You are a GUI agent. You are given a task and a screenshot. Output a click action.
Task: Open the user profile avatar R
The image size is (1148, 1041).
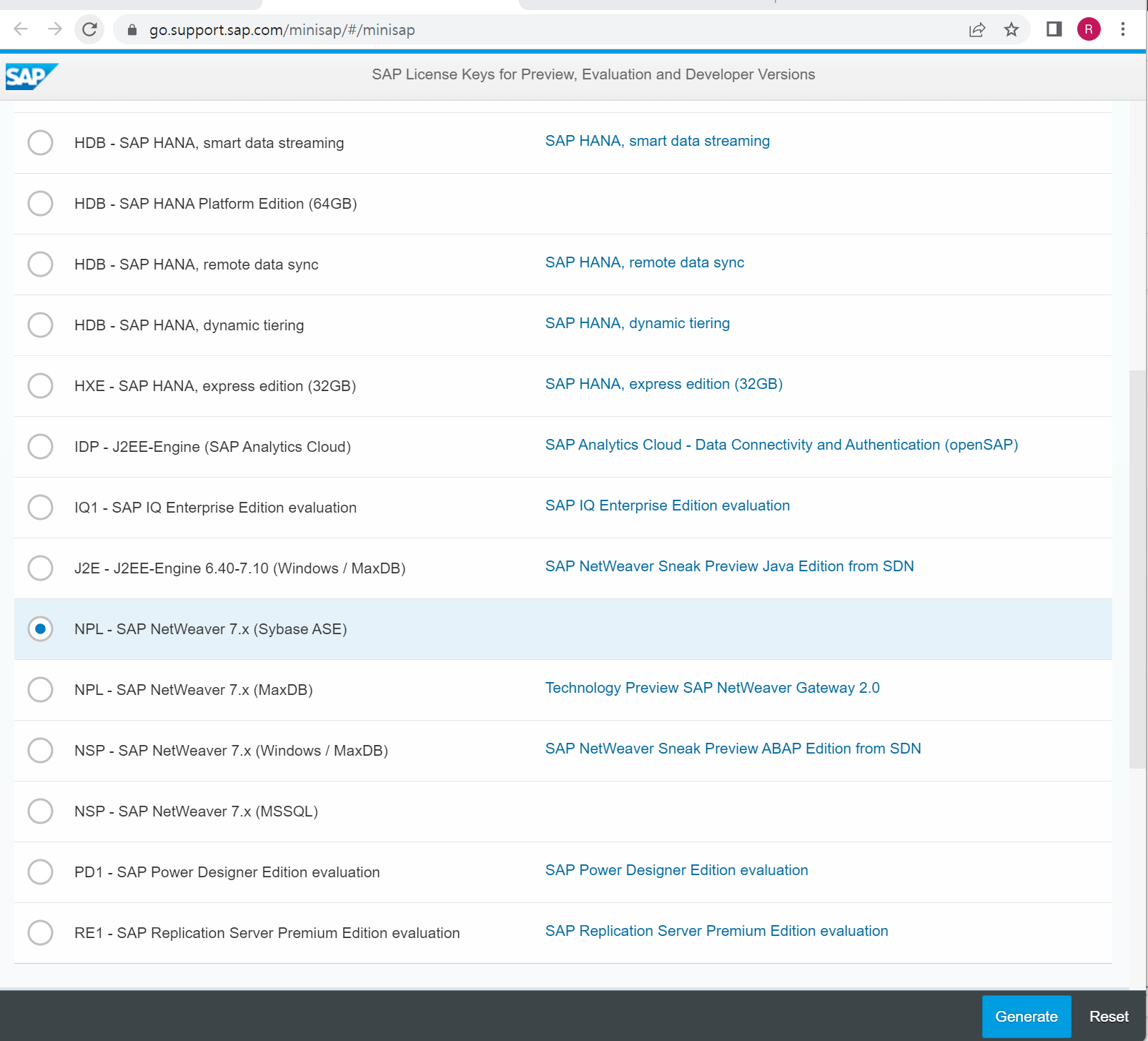(1089, 29)
